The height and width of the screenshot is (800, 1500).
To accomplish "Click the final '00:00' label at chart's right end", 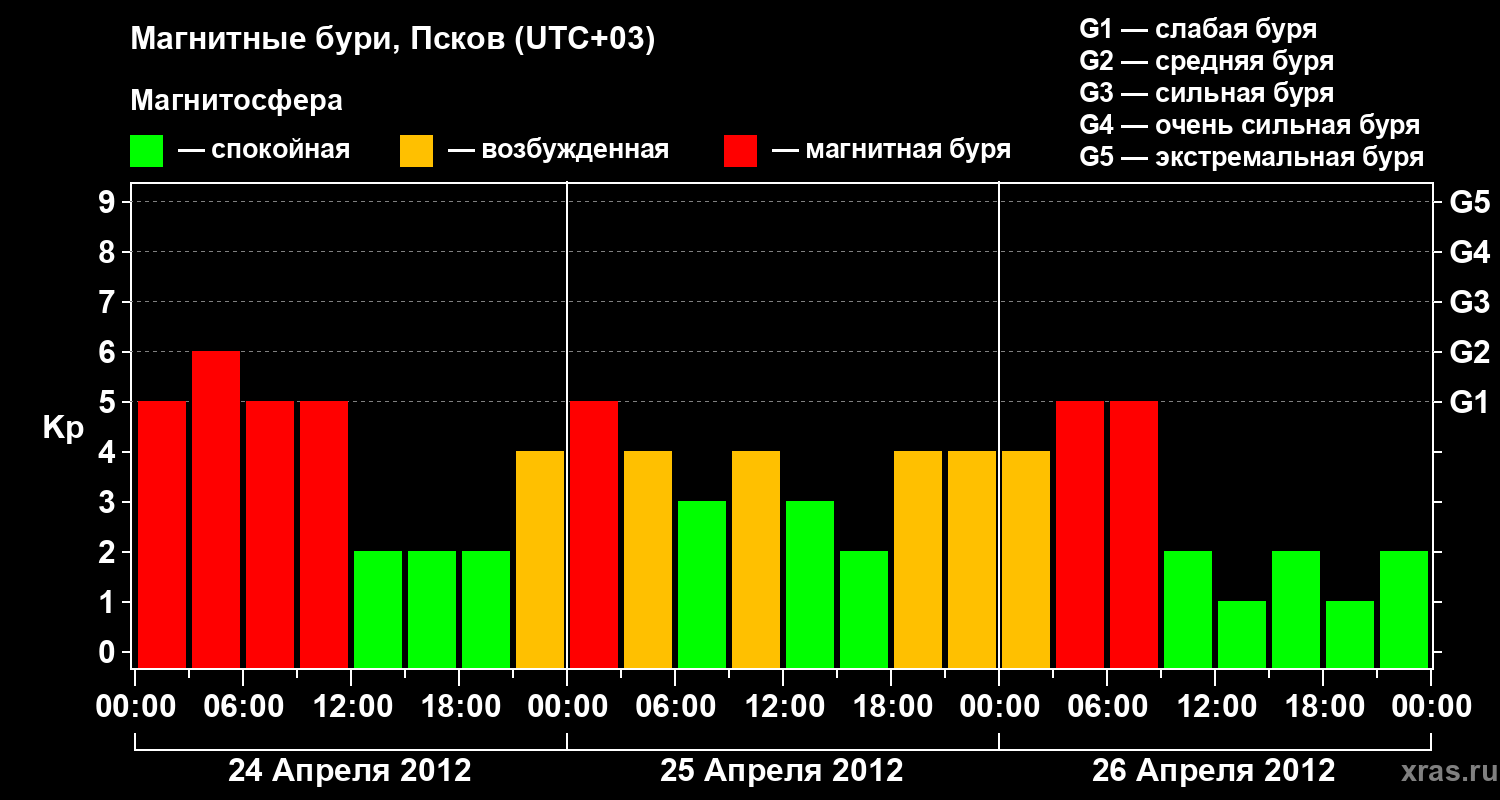I will click(x=1431, y=707).
